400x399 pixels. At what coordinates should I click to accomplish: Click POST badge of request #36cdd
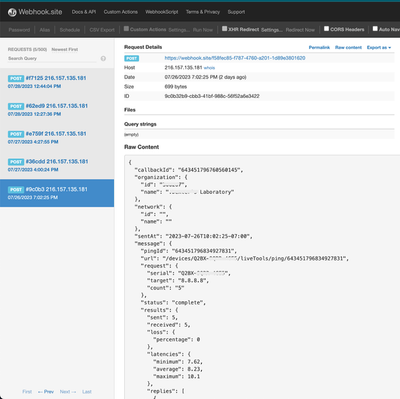coord(16,162)
